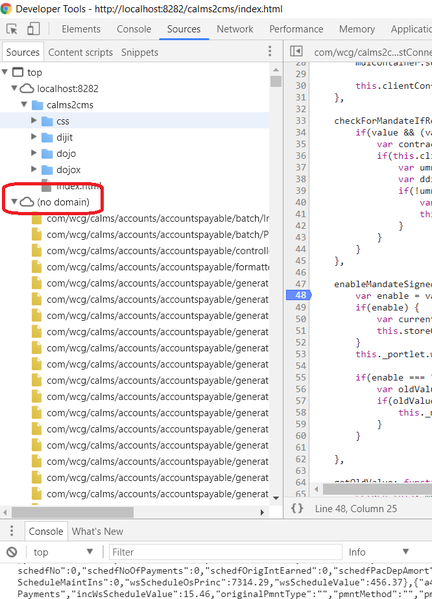Click the pretty print braces icon
The image size is (432, 599).
click(297, 508)
